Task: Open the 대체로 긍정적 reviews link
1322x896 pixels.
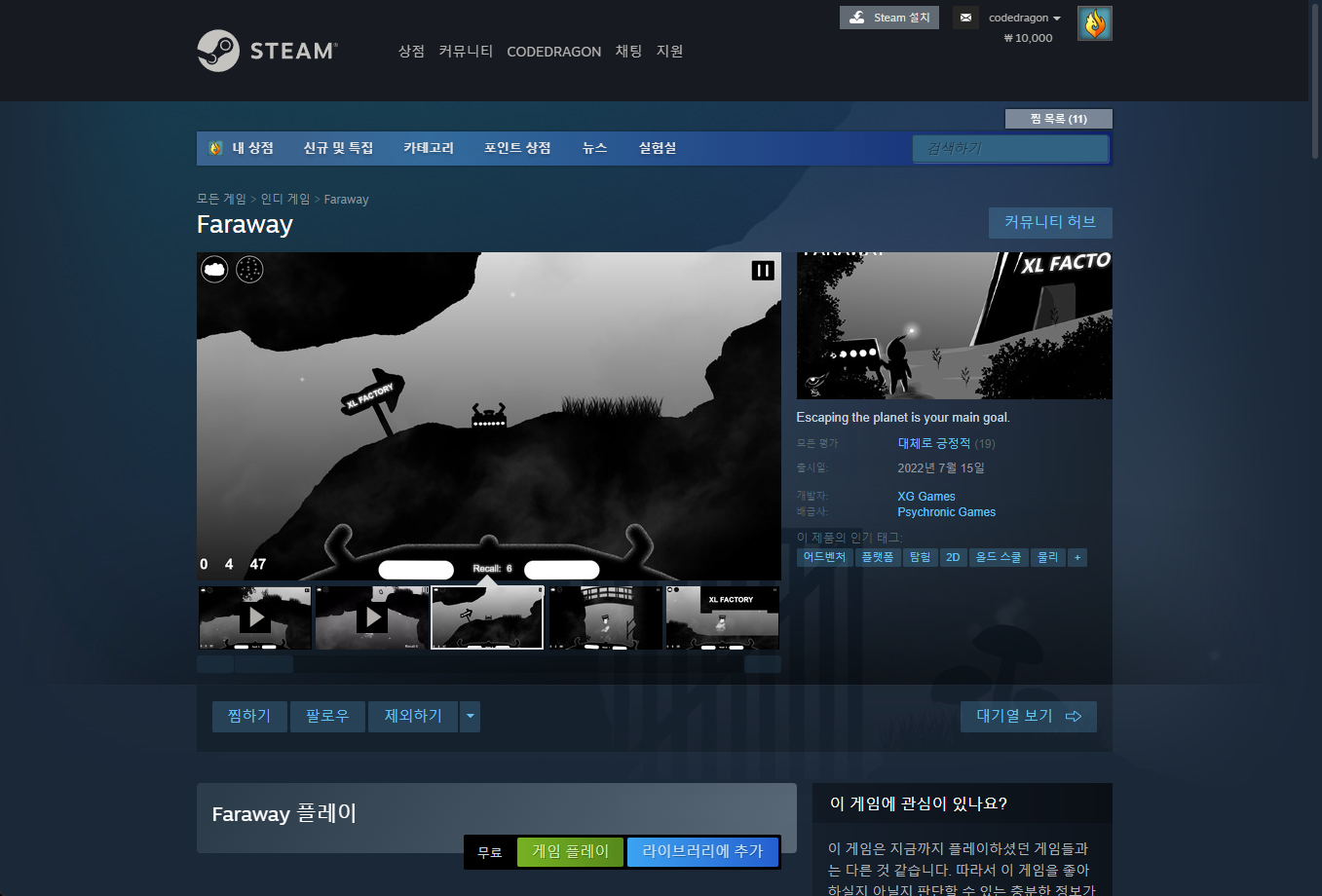Action: (934, 443)
